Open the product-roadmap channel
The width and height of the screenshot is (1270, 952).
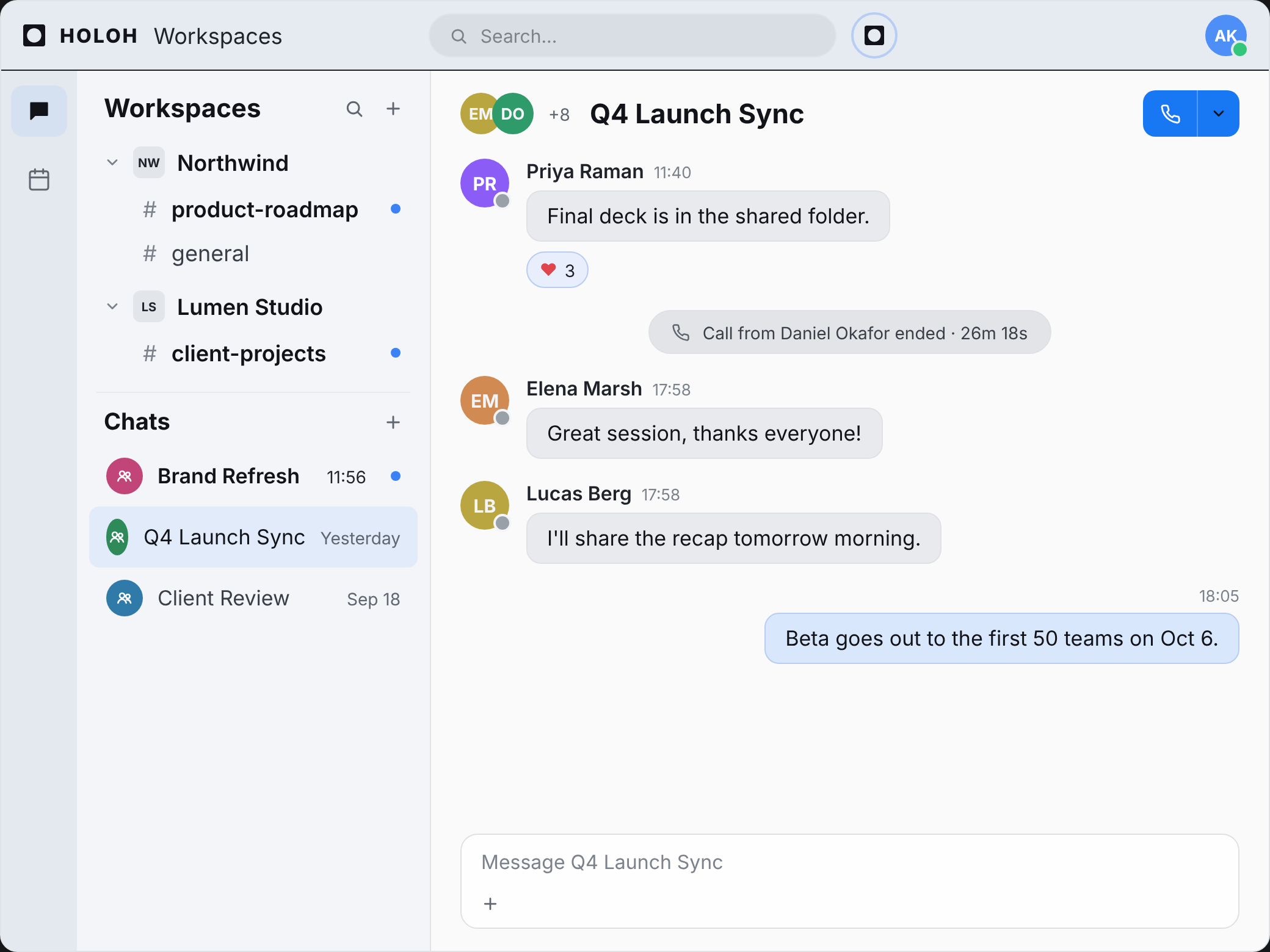tap(253, 209)
